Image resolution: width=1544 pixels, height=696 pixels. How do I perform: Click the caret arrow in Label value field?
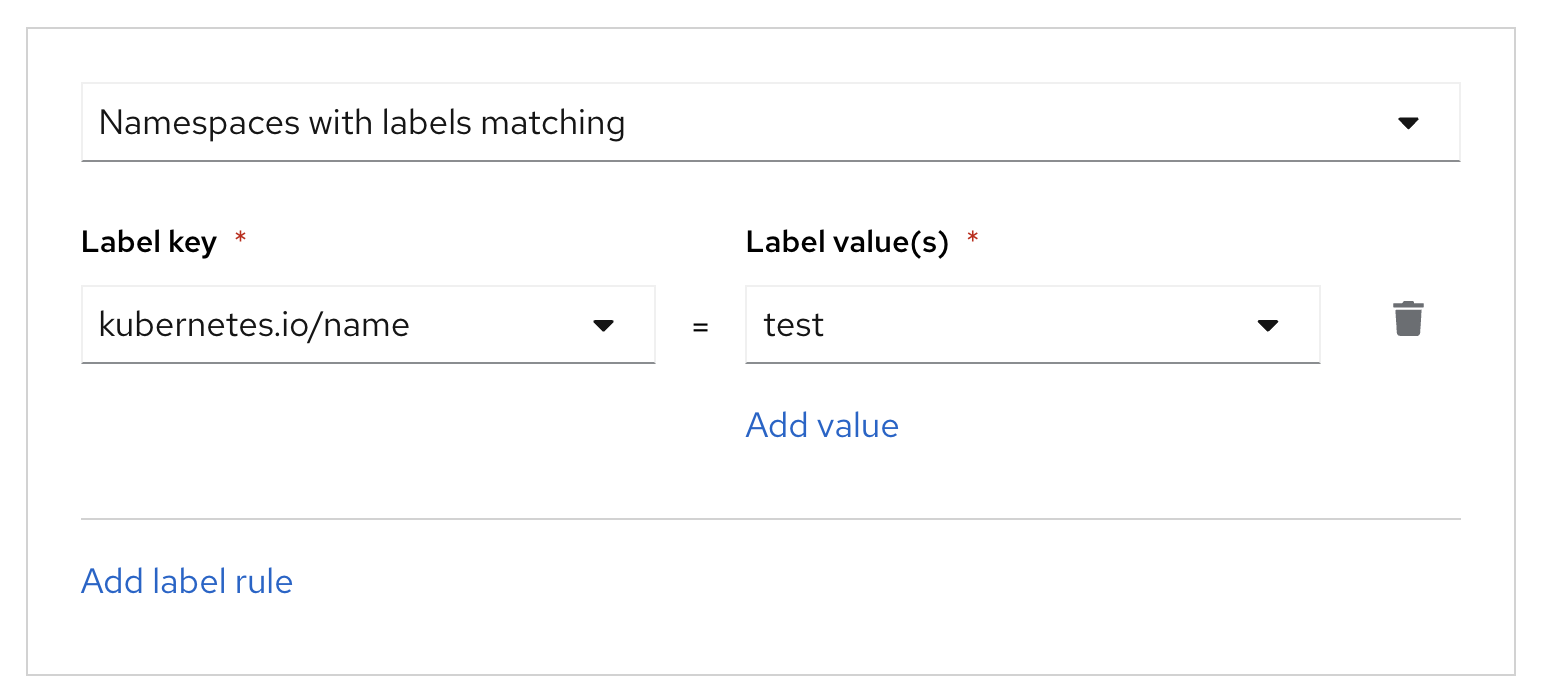[x=1267, y=325]
